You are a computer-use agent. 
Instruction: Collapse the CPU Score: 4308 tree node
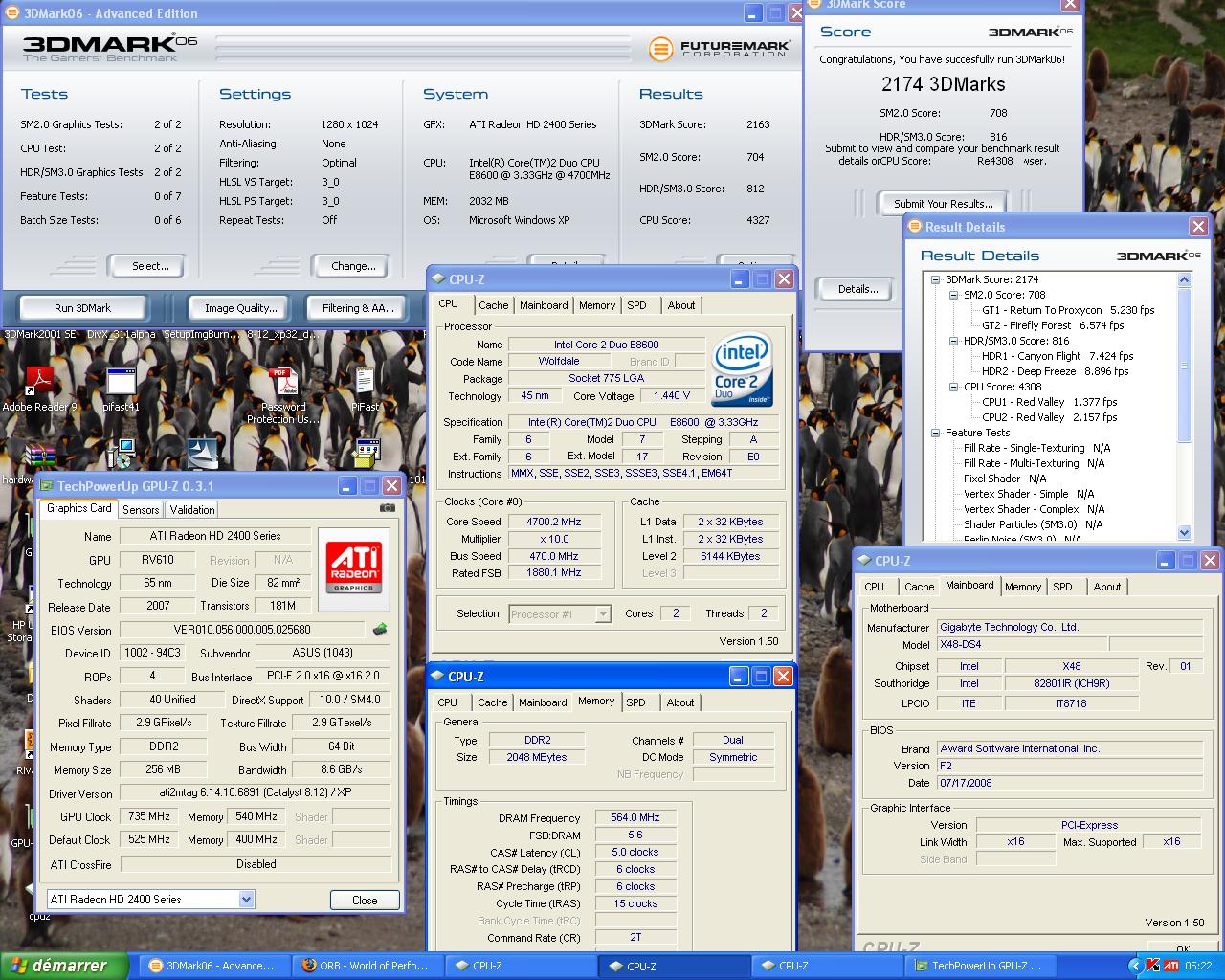pos(953,387)
